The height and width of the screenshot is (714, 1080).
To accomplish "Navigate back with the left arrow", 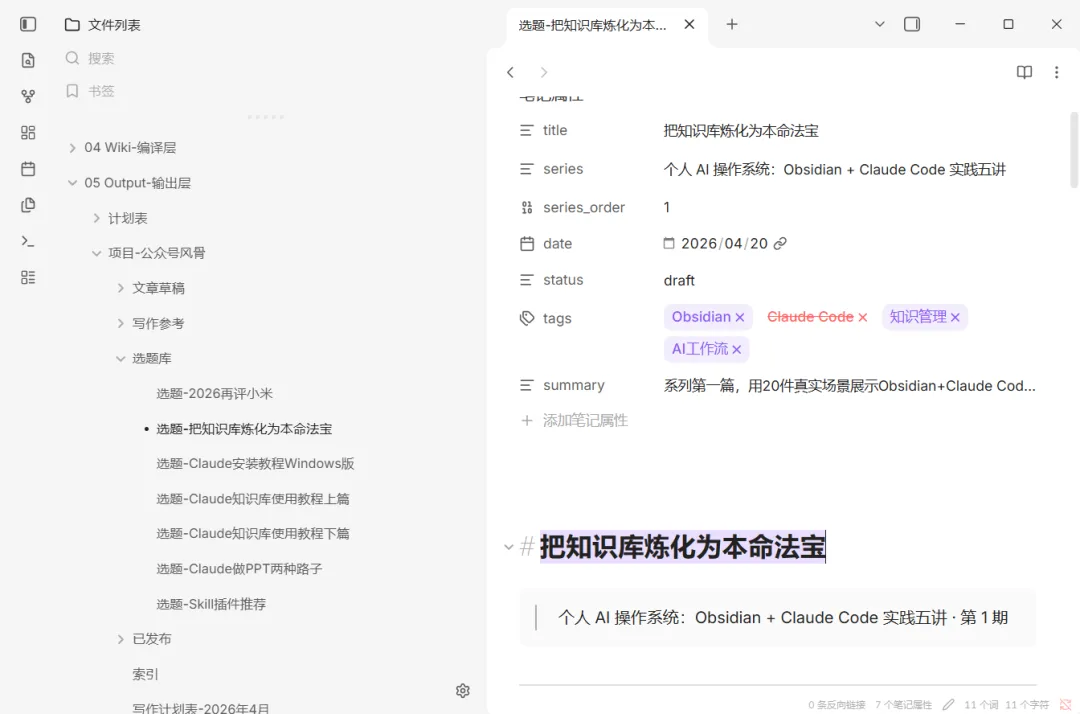I will pyautogui.click(x=510, y=72).
